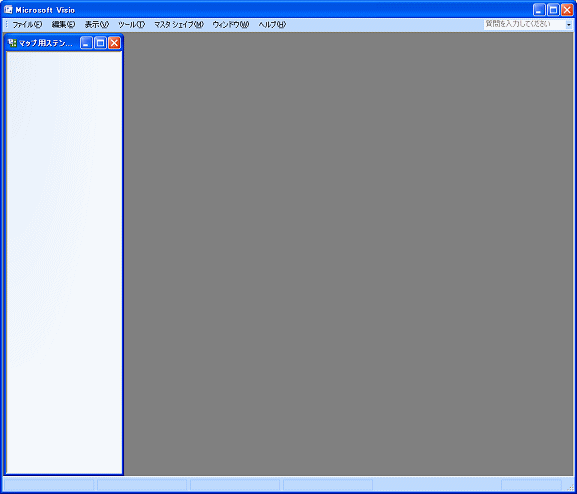Expand the help question dropdown arrow
The width and height of the screenshot is (577, 494).
point(569,25)
